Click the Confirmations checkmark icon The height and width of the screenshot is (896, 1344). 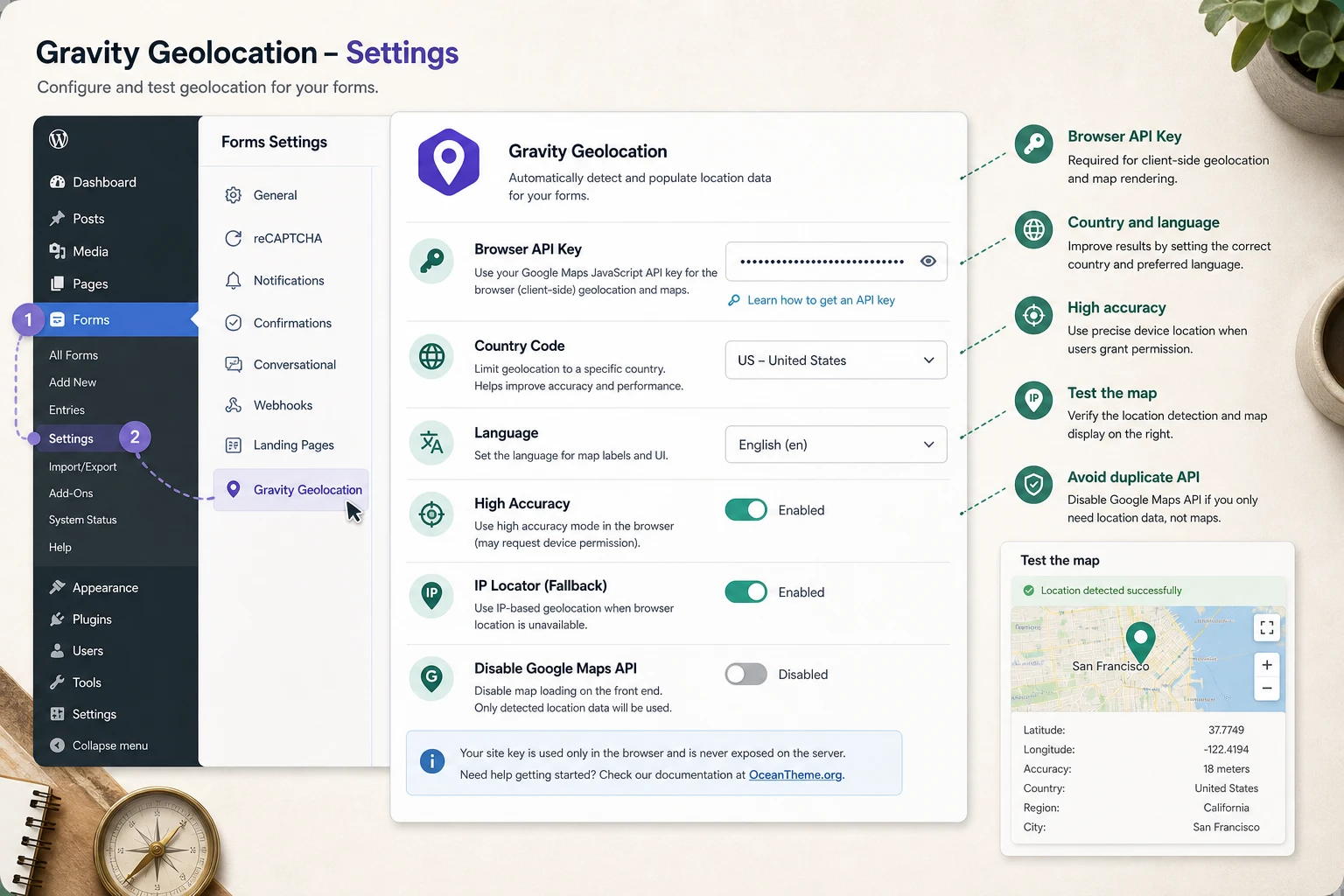tap(234, 323)
